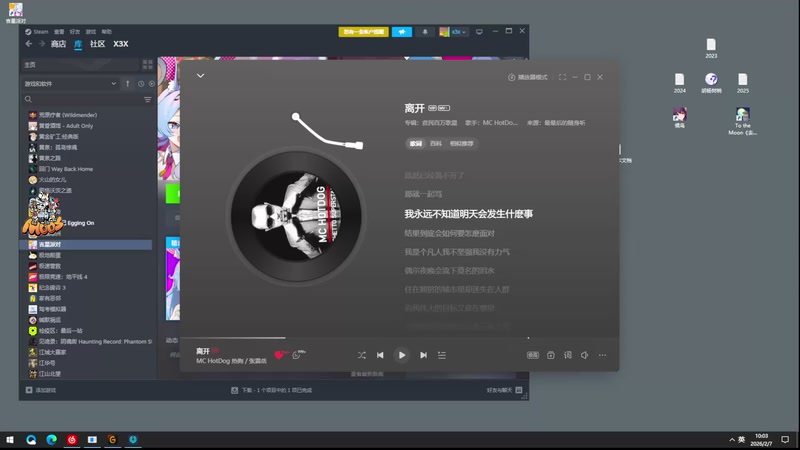Open Microsoft Edge from taskbar
The image size is (800, 450).
pyautogui.click(x=52, y=440)
